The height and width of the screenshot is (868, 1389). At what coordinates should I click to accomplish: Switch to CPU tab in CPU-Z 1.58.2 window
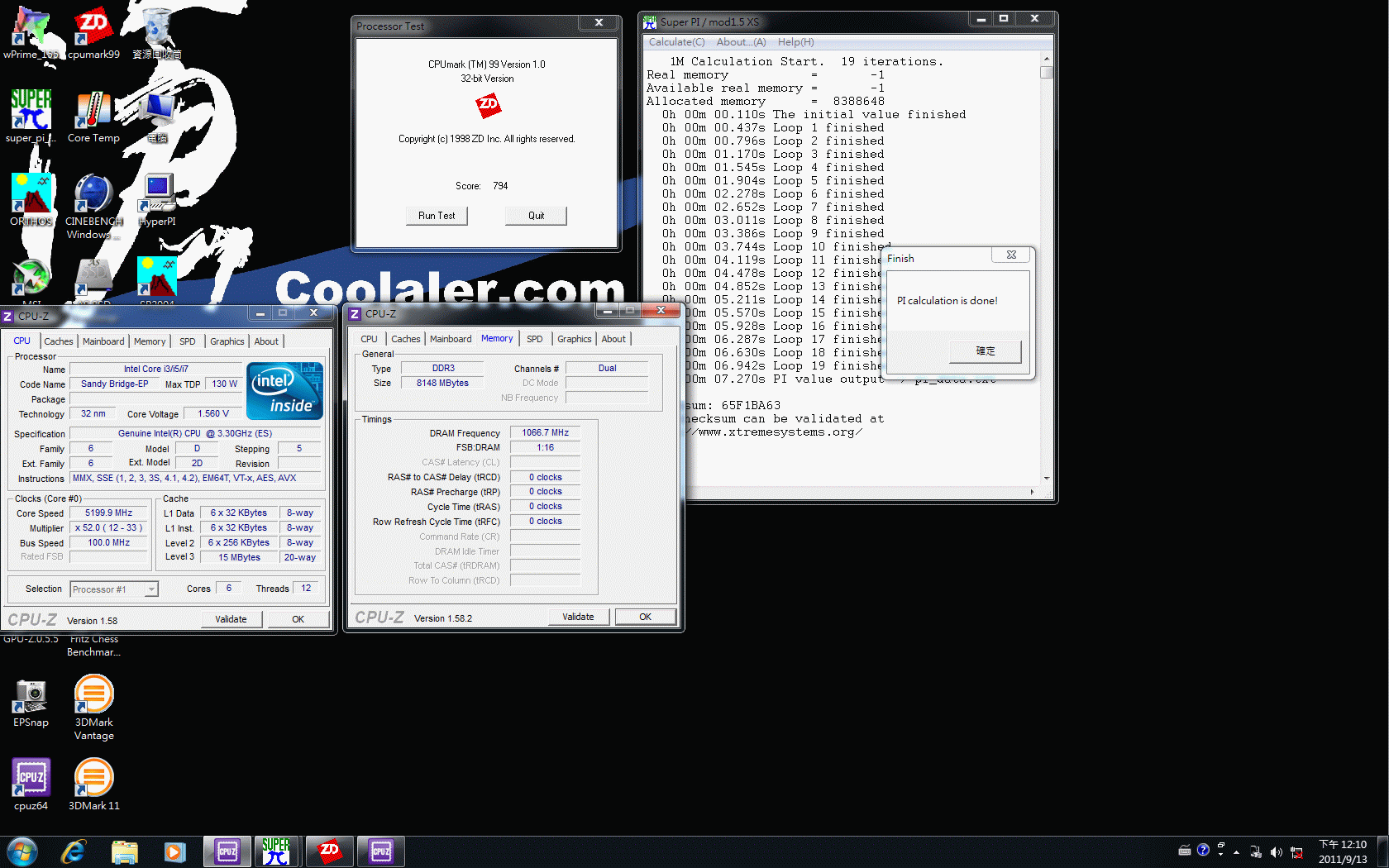(x=369, y=339)
